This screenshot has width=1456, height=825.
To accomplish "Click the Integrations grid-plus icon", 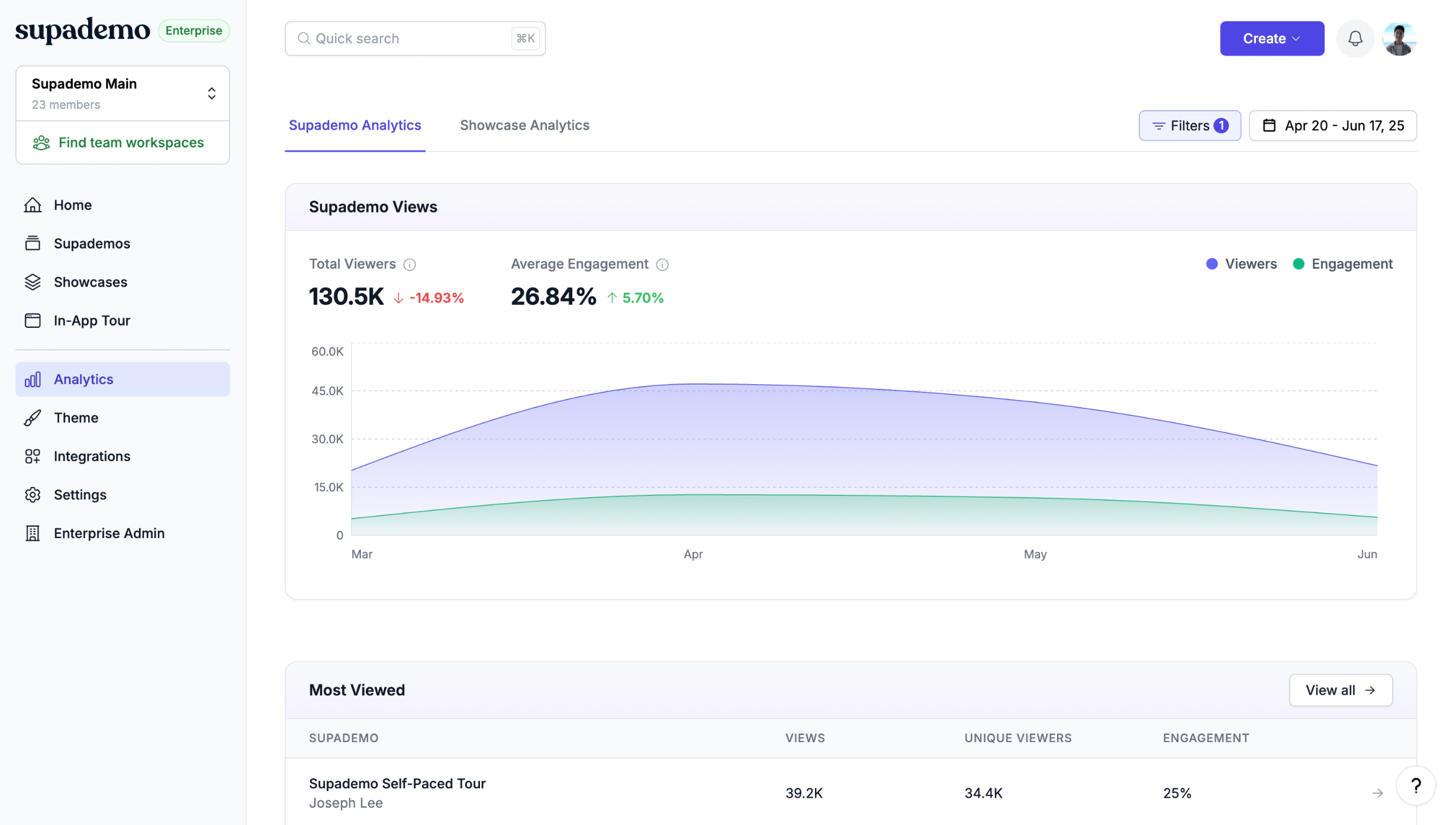I will pos(33,456).
